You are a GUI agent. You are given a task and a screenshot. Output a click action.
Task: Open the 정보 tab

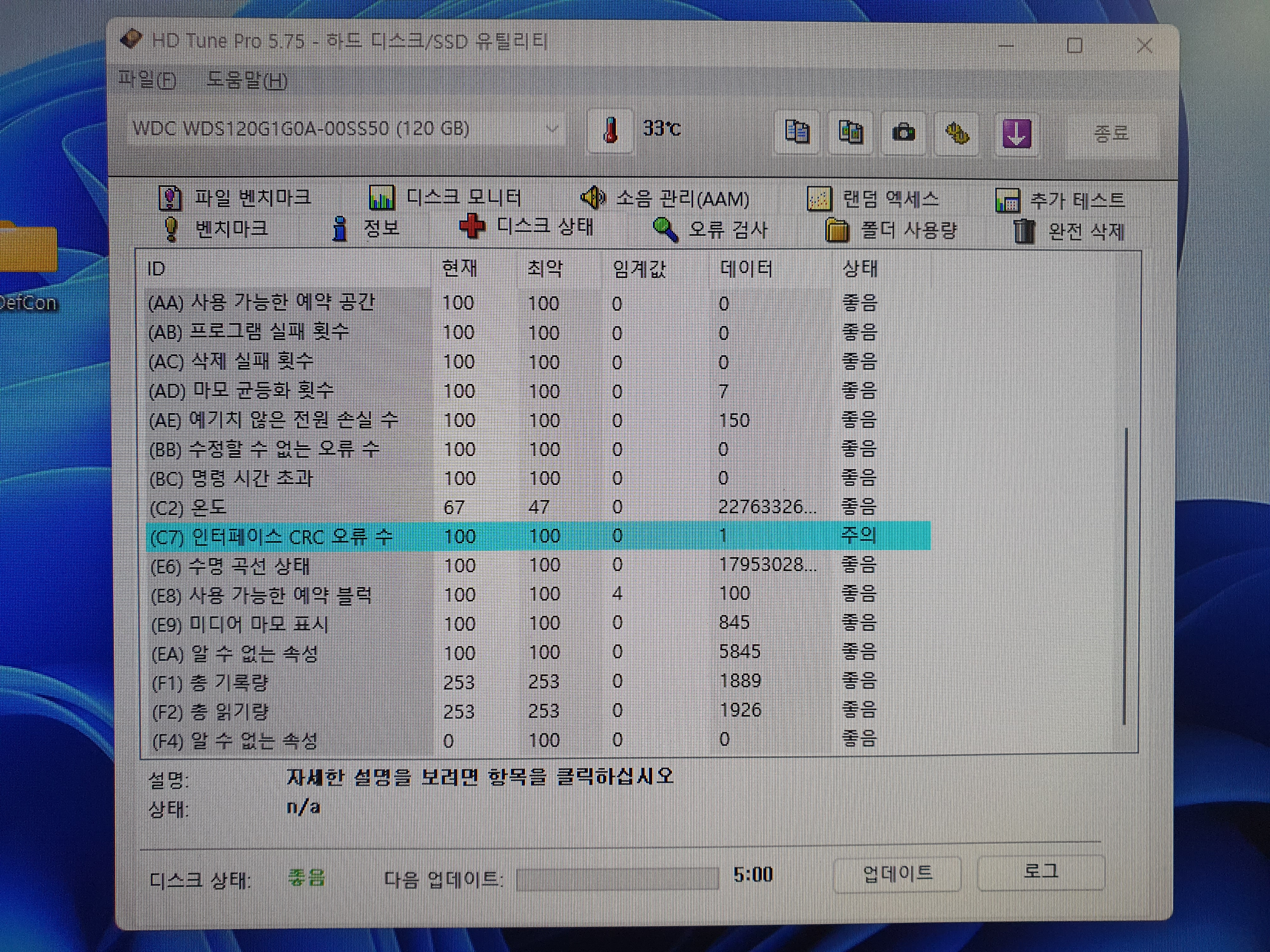366,228
